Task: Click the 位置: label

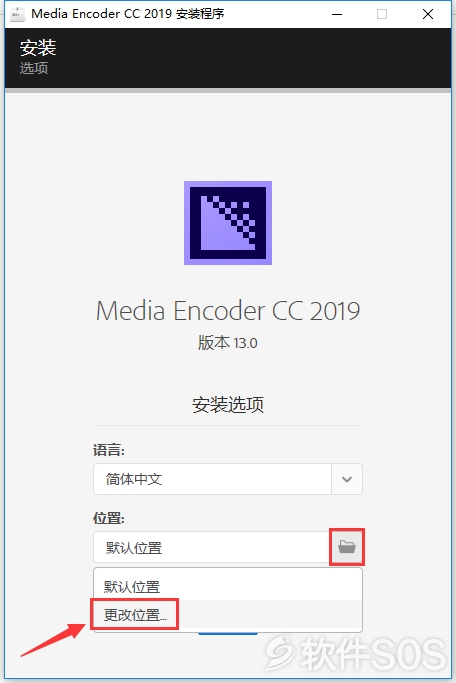Action: 109,518
